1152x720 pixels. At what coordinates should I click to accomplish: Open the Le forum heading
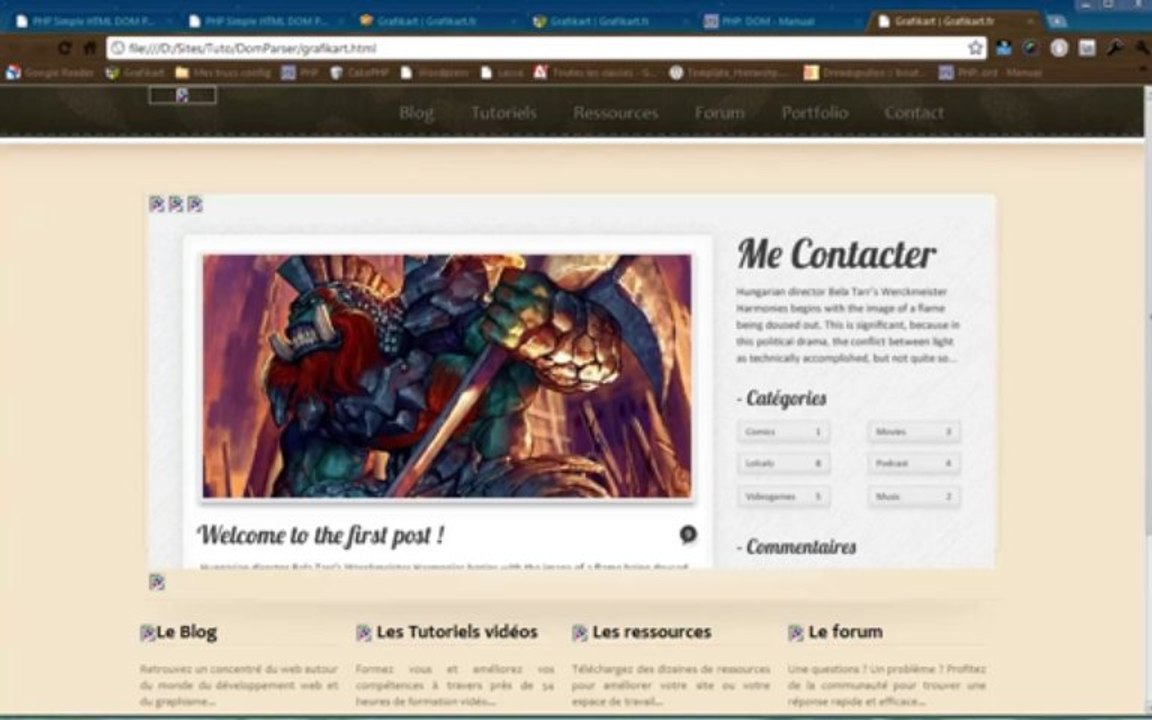(846, 632)
